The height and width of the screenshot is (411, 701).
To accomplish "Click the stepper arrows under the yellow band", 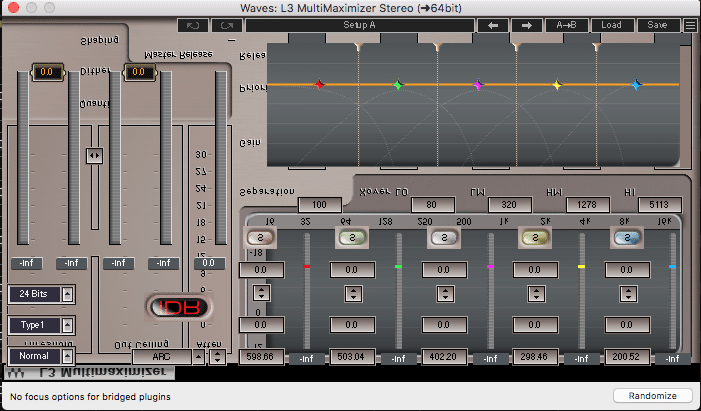I will pos(536,293).
